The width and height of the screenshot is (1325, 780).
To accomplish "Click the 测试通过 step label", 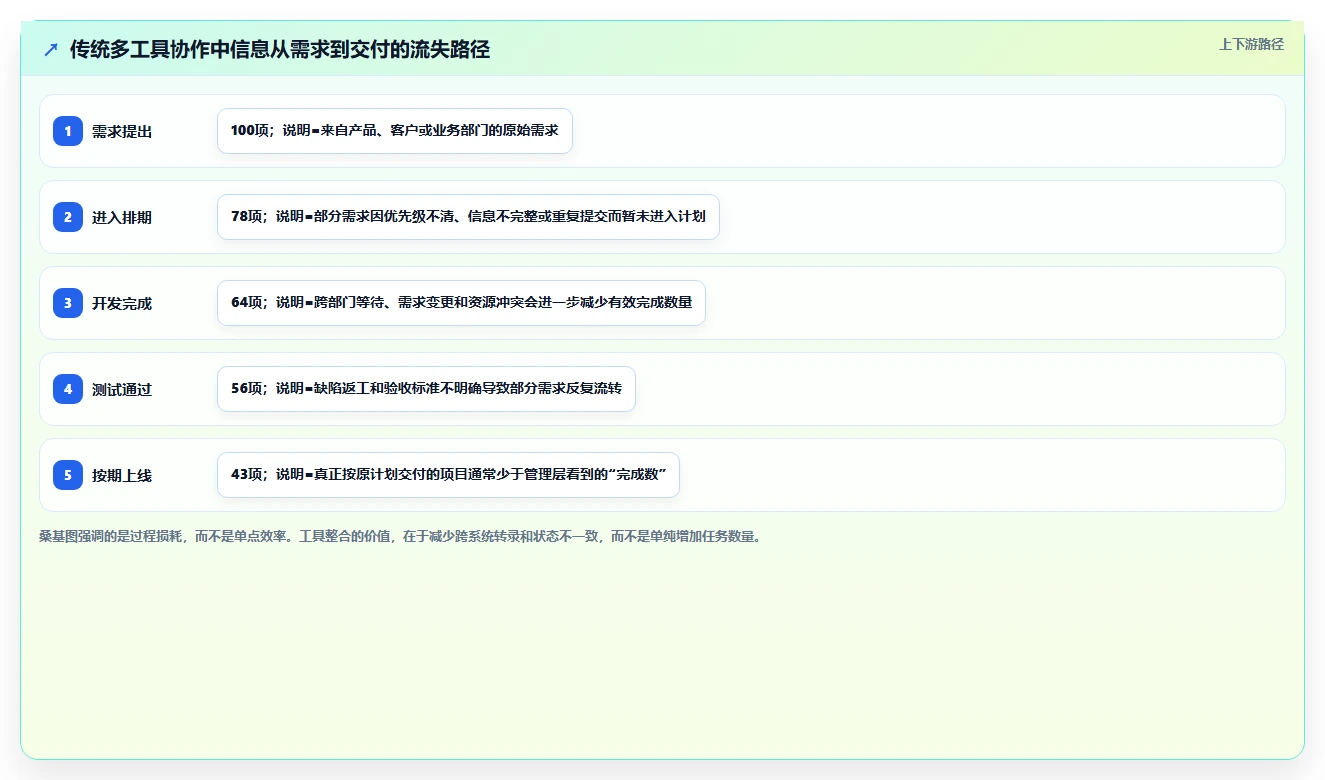I will [x=122, y=389].
